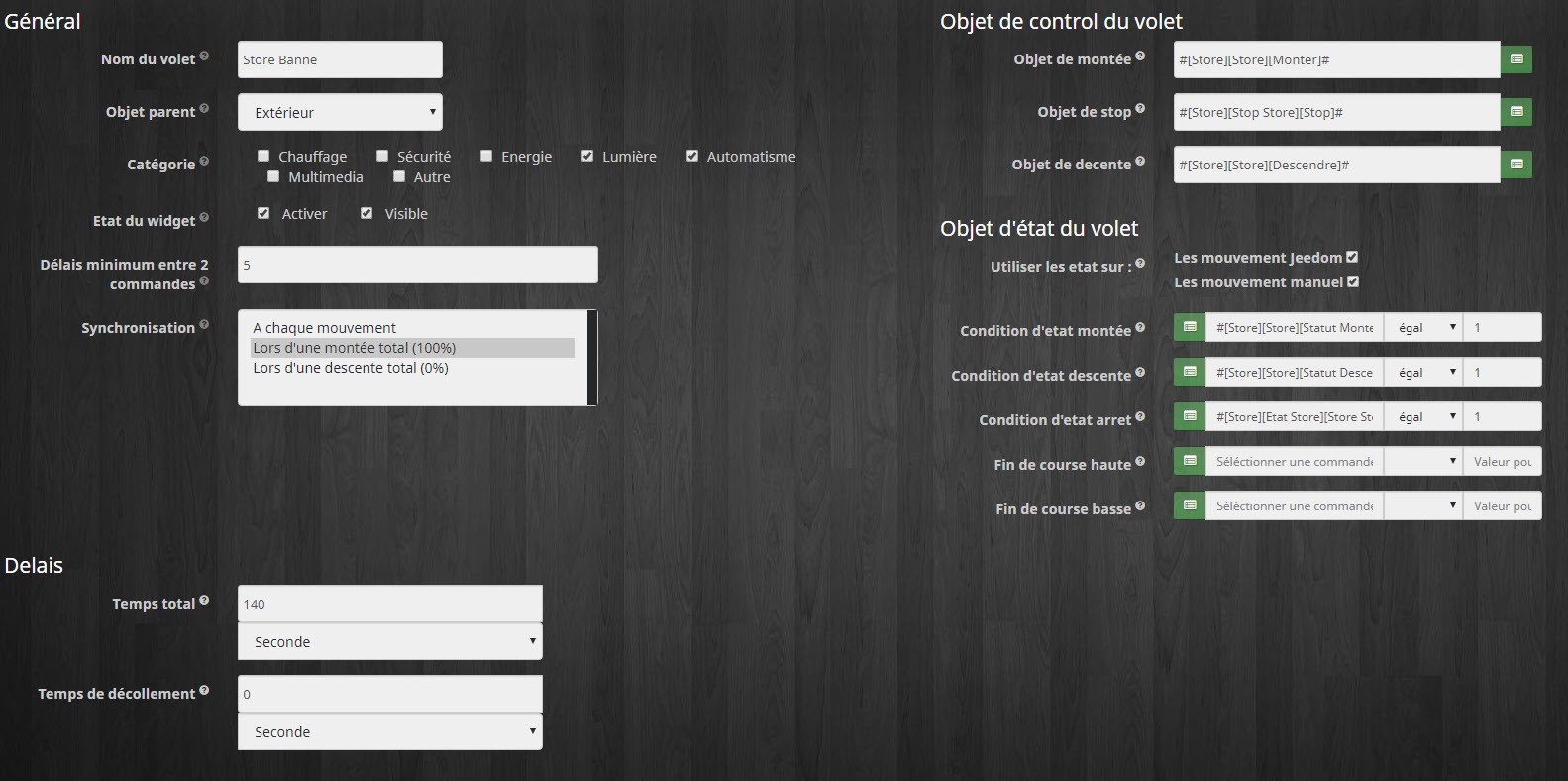
Task: Open command picker for Fin de course basse
Action: pyautogui.click(x=1190, y=505)
